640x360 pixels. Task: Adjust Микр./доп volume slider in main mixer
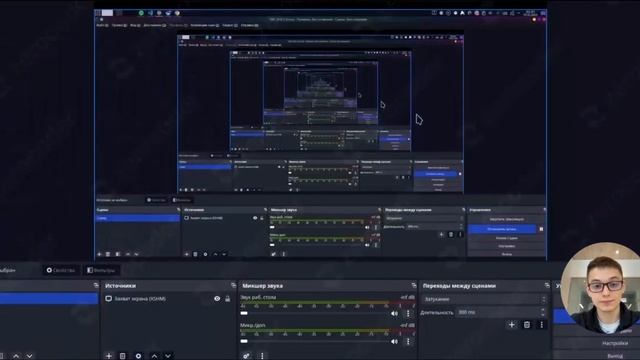(x=314, y=342)
